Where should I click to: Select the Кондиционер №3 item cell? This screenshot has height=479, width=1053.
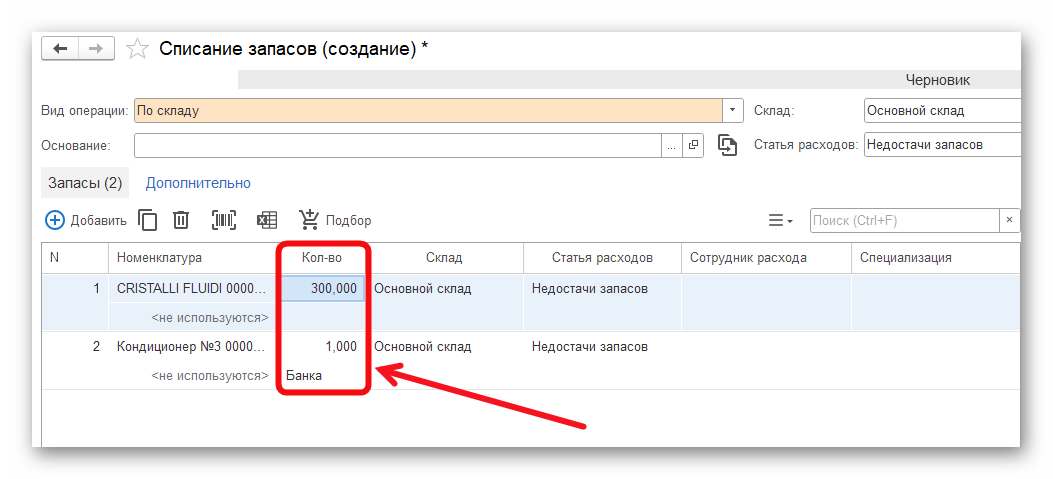(x=193, y=347)
